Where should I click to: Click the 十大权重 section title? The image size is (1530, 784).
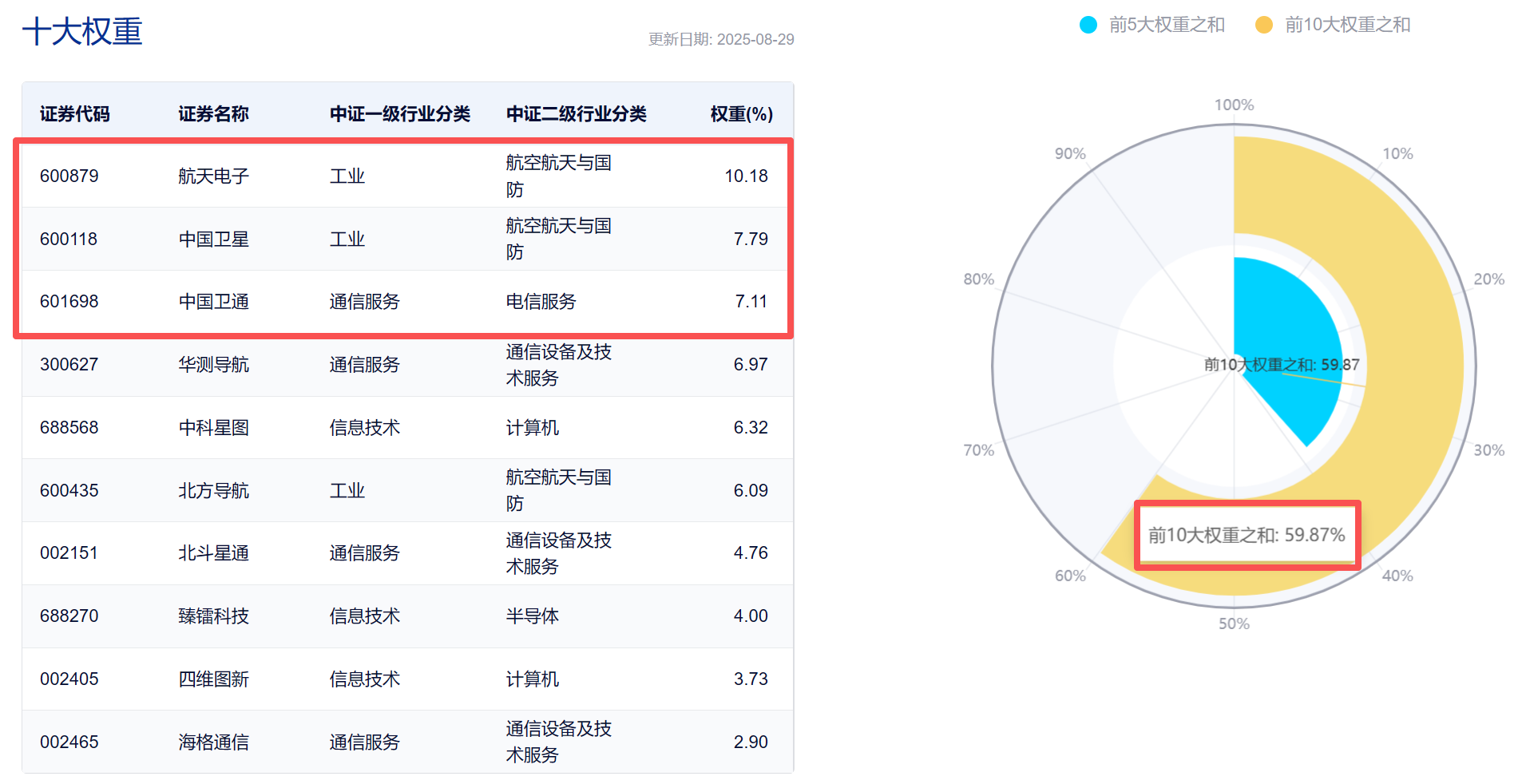82,32
